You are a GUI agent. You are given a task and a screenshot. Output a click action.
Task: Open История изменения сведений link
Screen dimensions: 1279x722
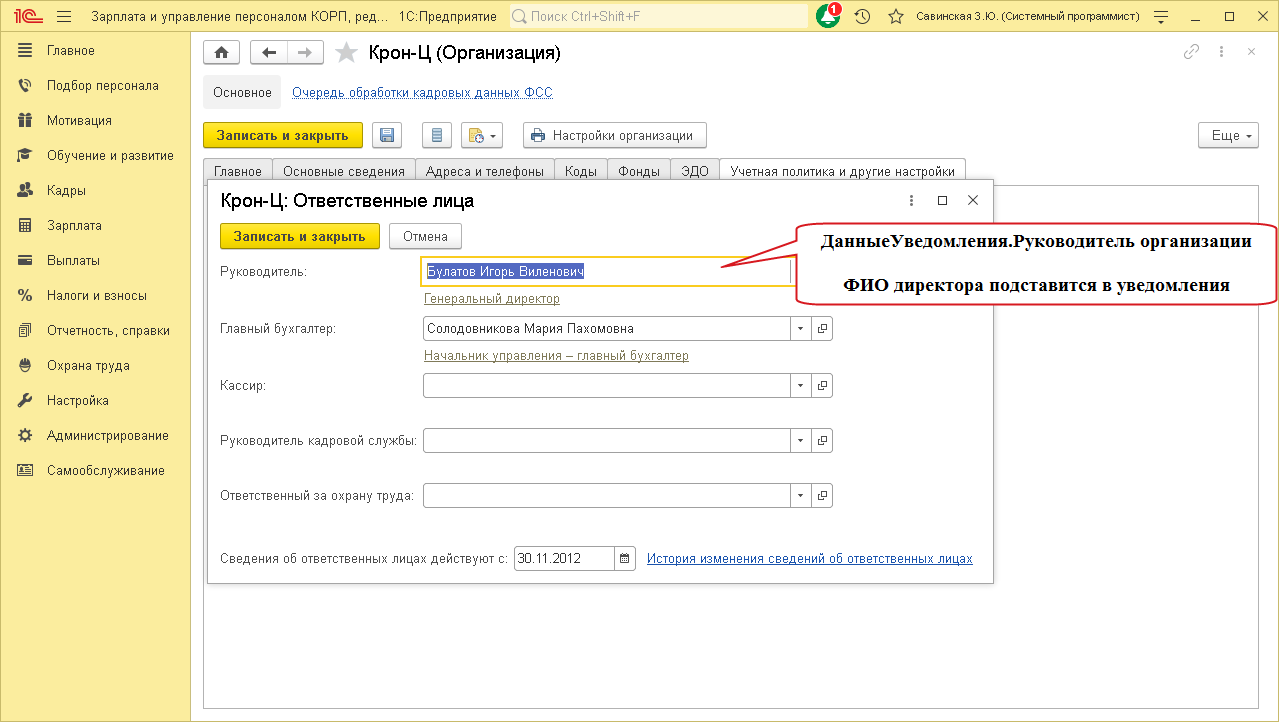[809, 559]
